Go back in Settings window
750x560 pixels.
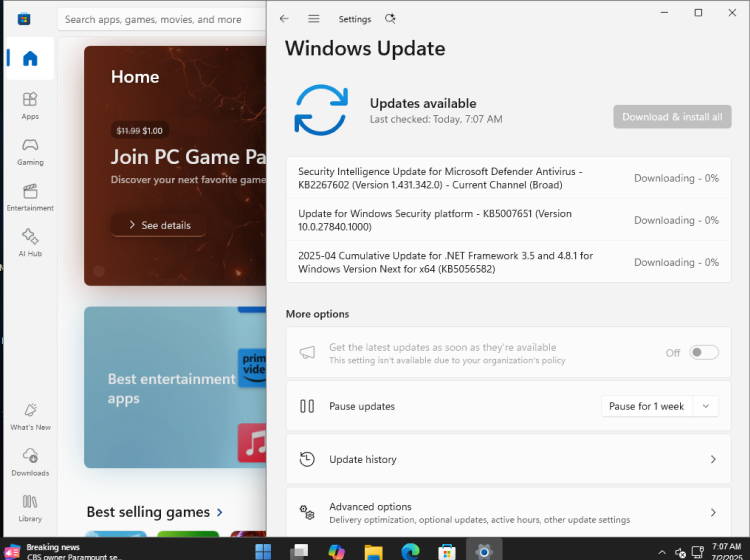284,19
